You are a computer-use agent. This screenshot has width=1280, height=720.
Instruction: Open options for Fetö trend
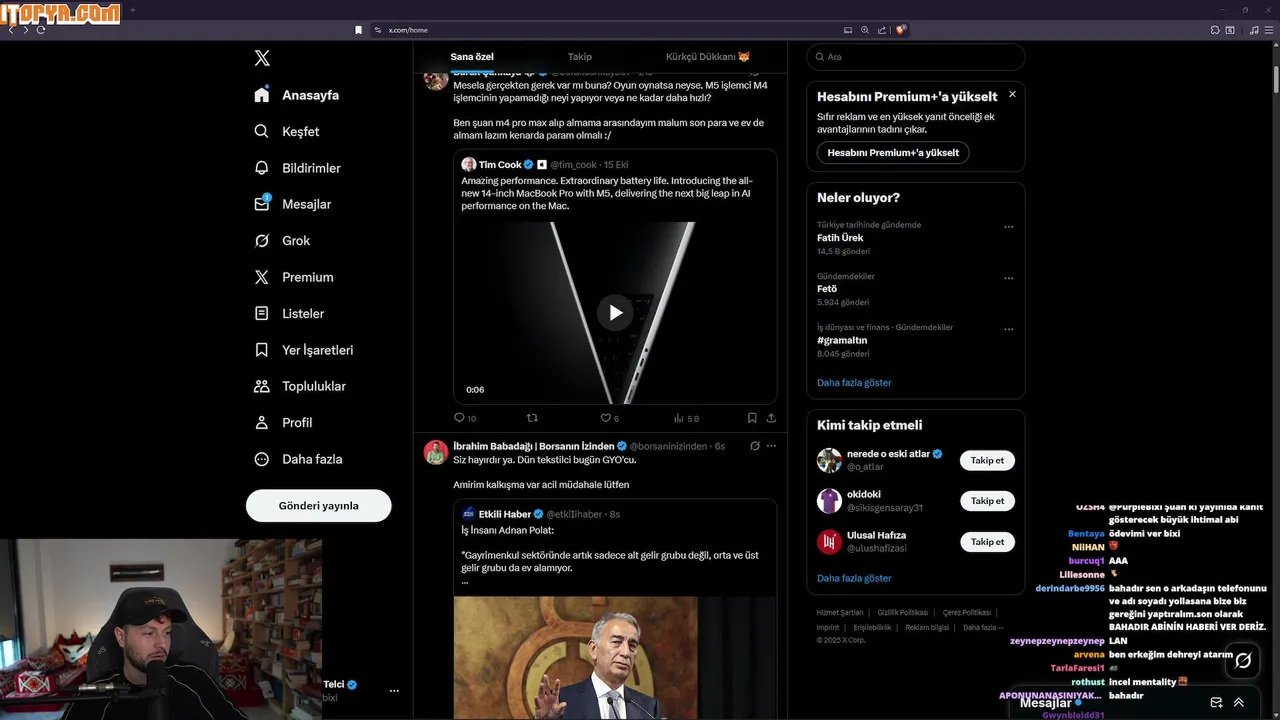[1008, 278]
